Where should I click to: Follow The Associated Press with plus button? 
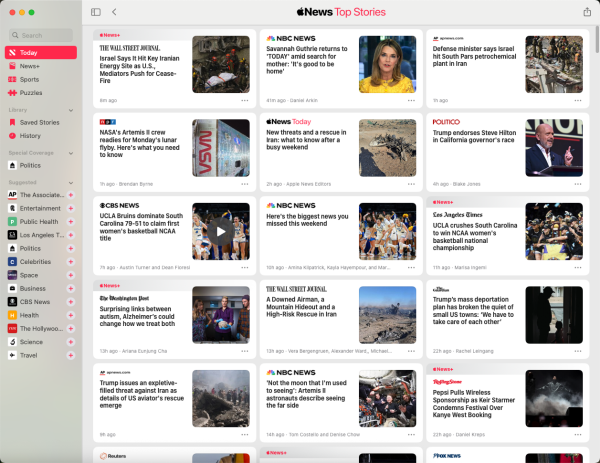click(x=71, y=195)
